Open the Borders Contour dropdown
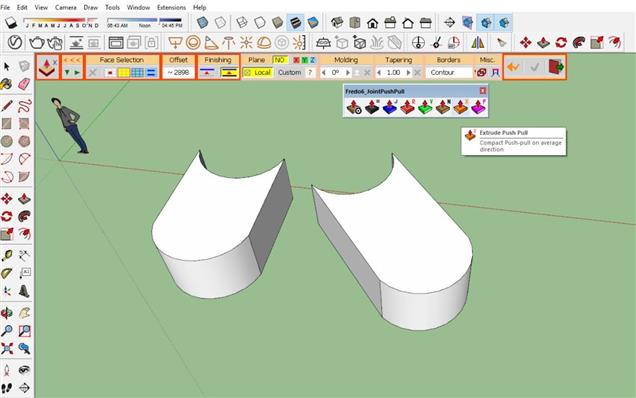The width and height of the screenshot is (636, 398). coord(449,73)
